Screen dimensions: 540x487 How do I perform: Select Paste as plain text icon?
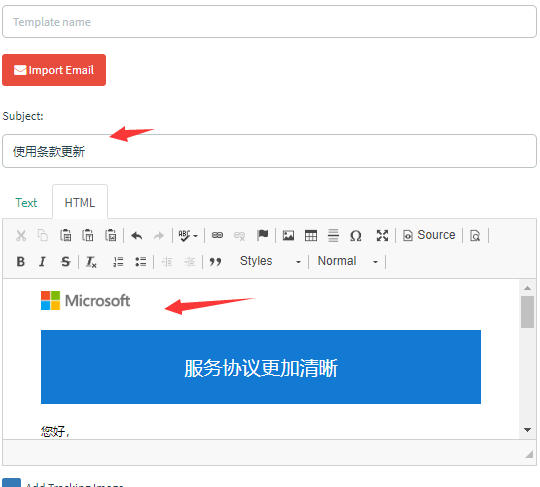[x=88, y=236]
